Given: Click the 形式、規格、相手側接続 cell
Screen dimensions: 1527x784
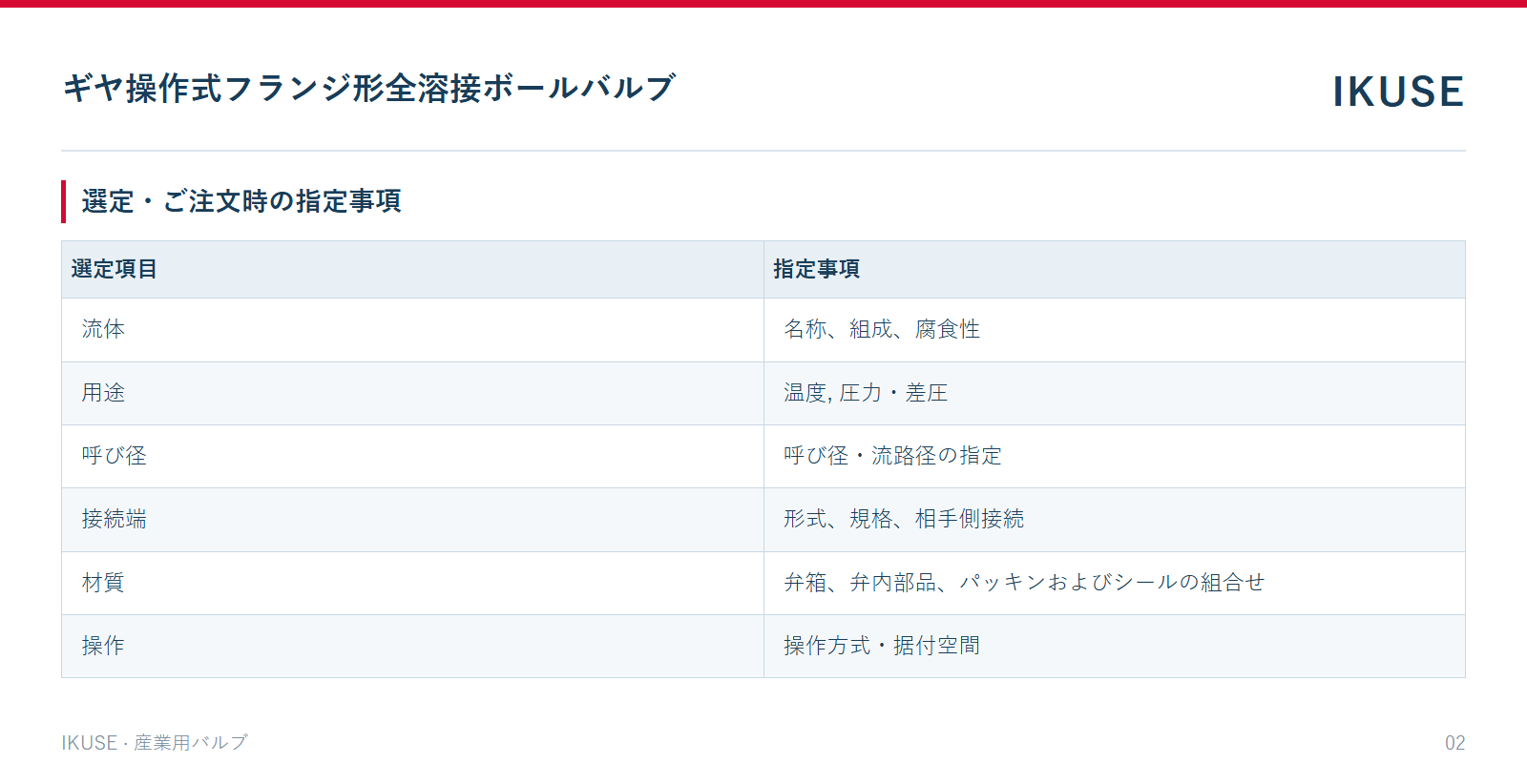Looking at the screenshot, I should 1115,520.
